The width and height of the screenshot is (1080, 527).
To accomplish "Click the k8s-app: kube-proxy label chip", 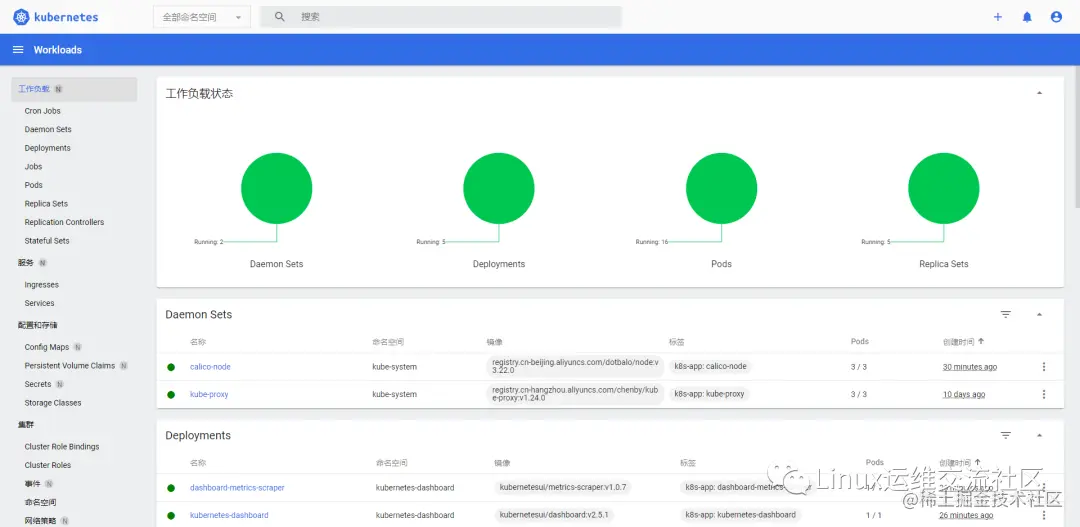I will click(709, 394).
